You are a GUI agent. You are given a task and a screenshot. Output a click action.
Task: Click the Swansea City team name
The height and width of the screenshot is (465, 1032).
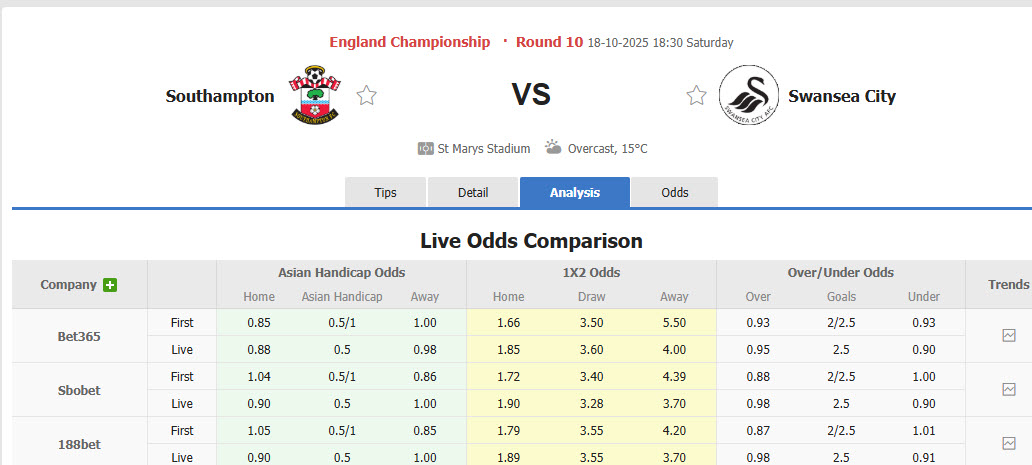(x=842, y=96)
